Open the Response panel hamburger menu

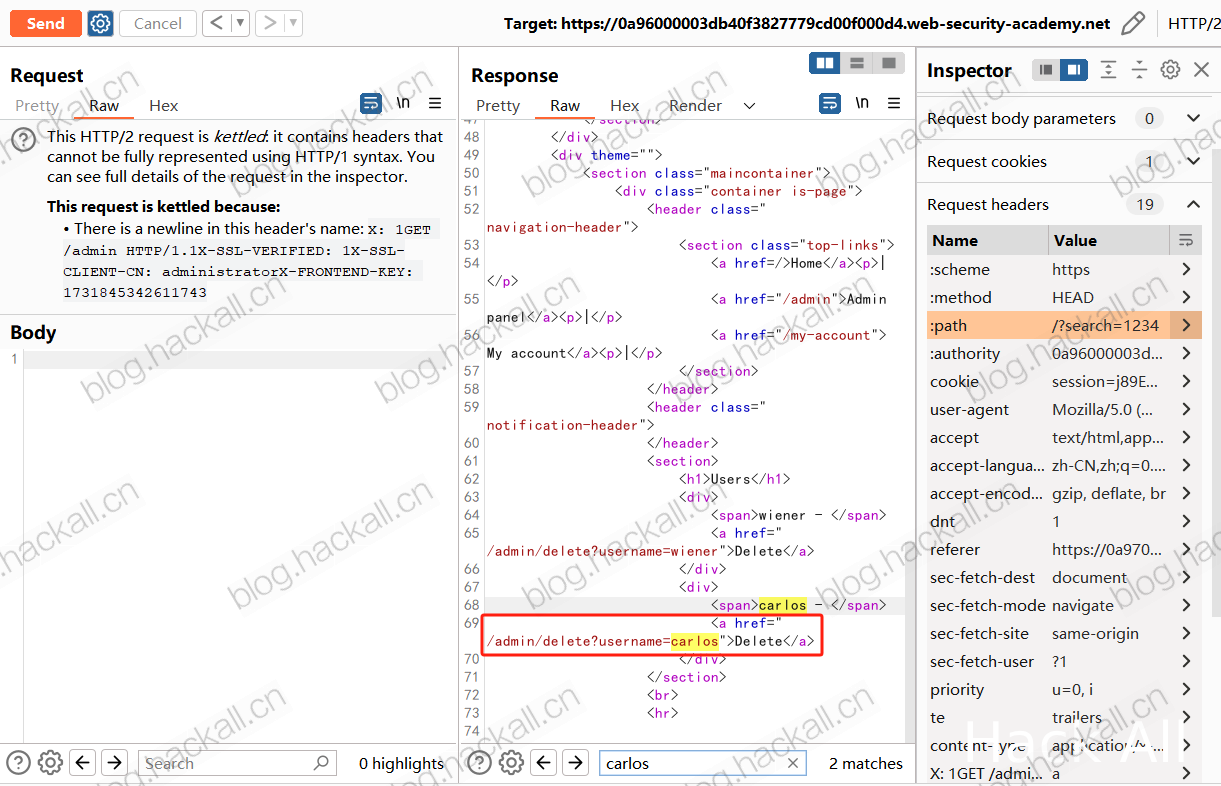click(894, 103)
